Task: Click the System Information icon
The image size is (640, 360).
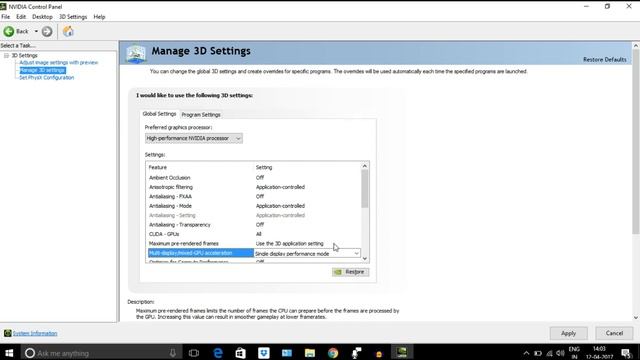Action: click(7, 333)
